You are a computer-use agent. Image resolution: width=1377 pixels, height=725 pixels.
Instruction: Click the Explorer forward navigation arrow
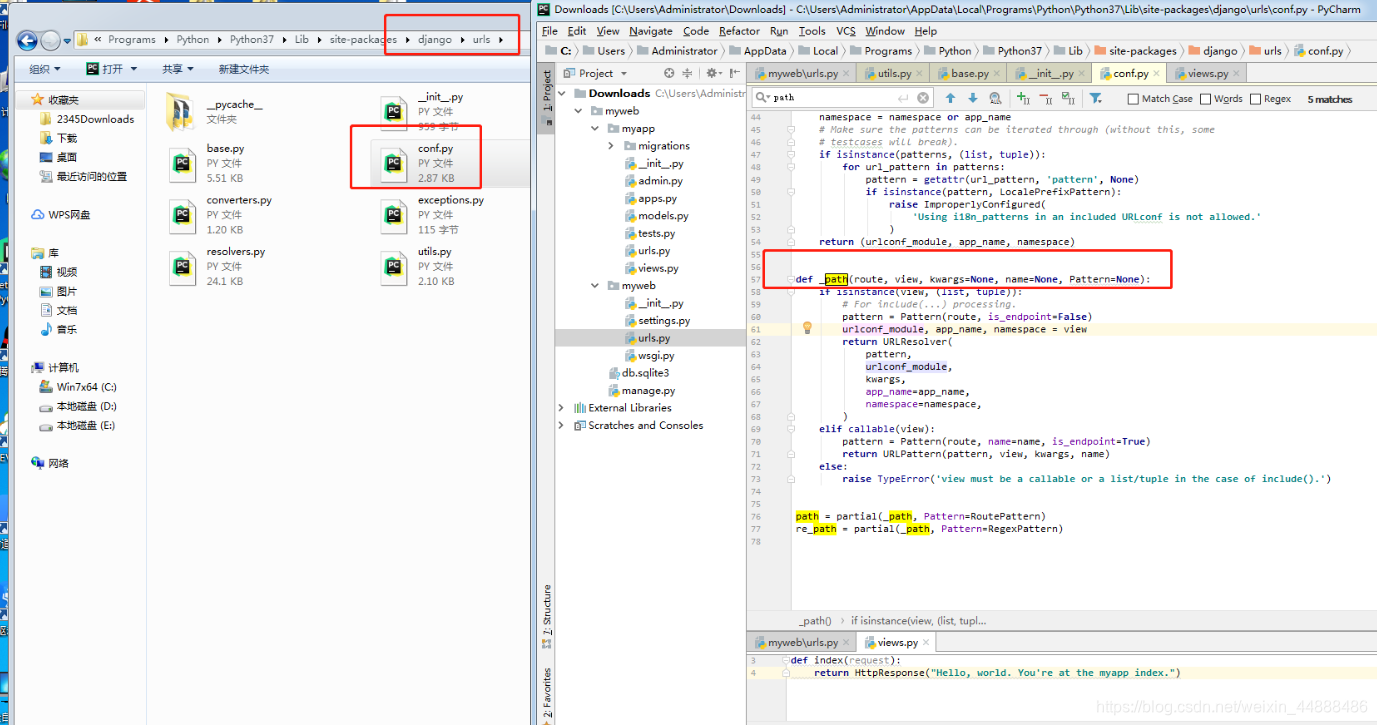[x=51, y=40]
